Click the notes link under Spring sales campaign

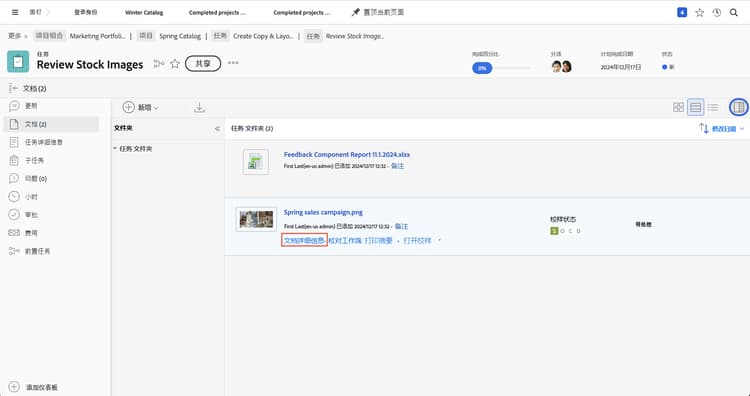click(401, 226)
